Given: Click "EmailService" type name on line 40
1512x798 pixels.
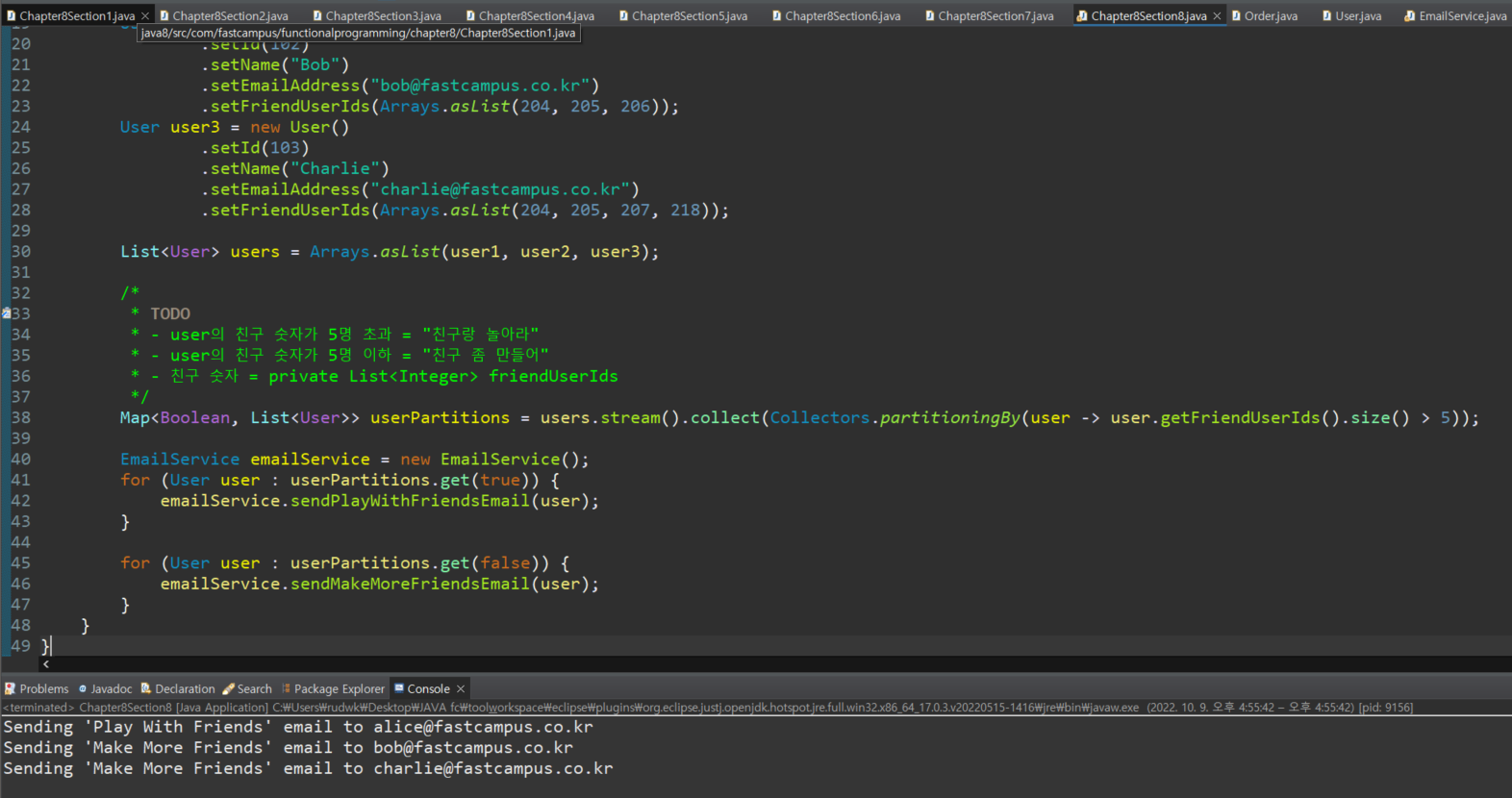Looking at the screenshot, I should (x=180, y=459).
